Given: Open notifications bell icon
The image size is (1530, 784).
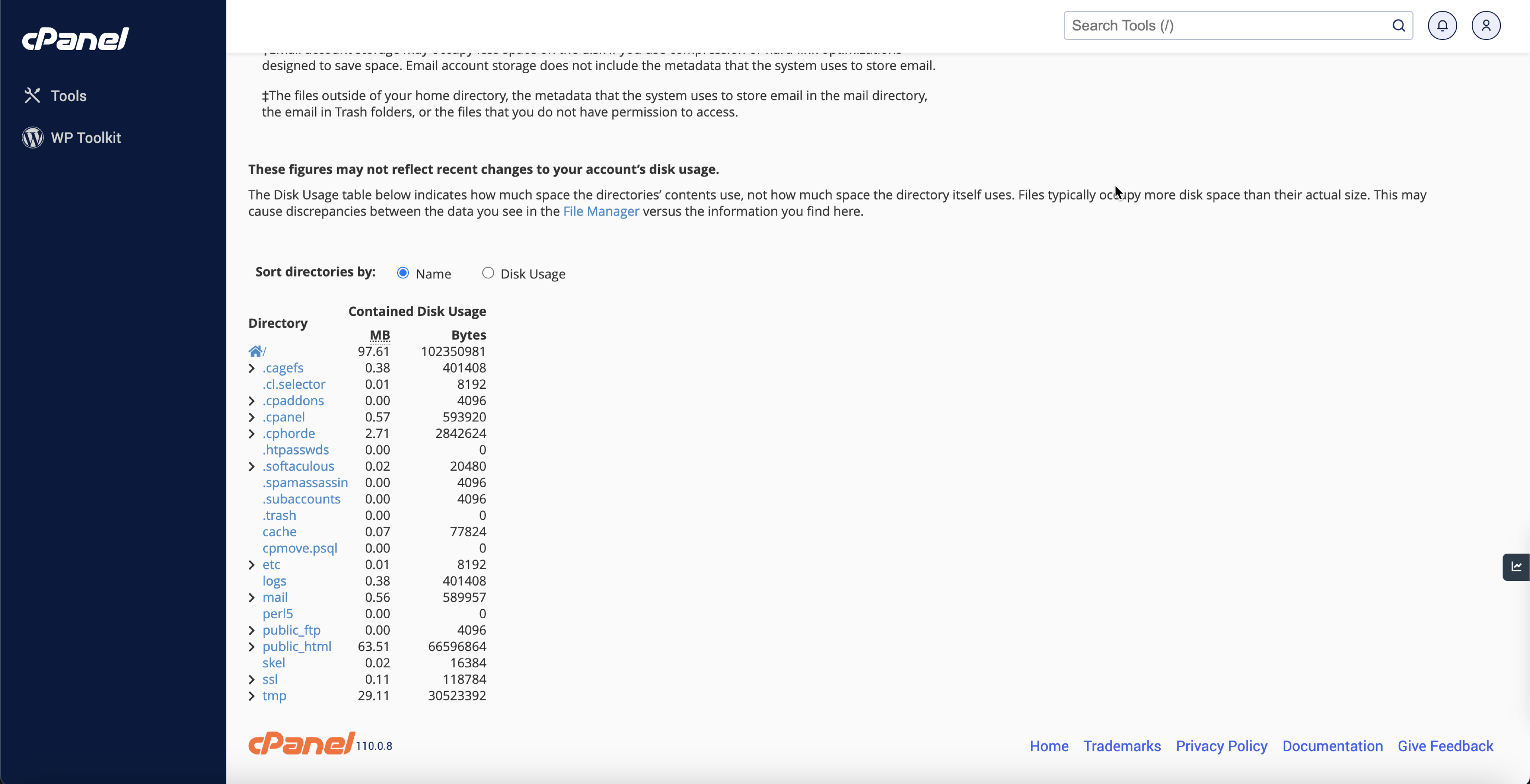Looking at the screenshot, I should pos(1442,25).
